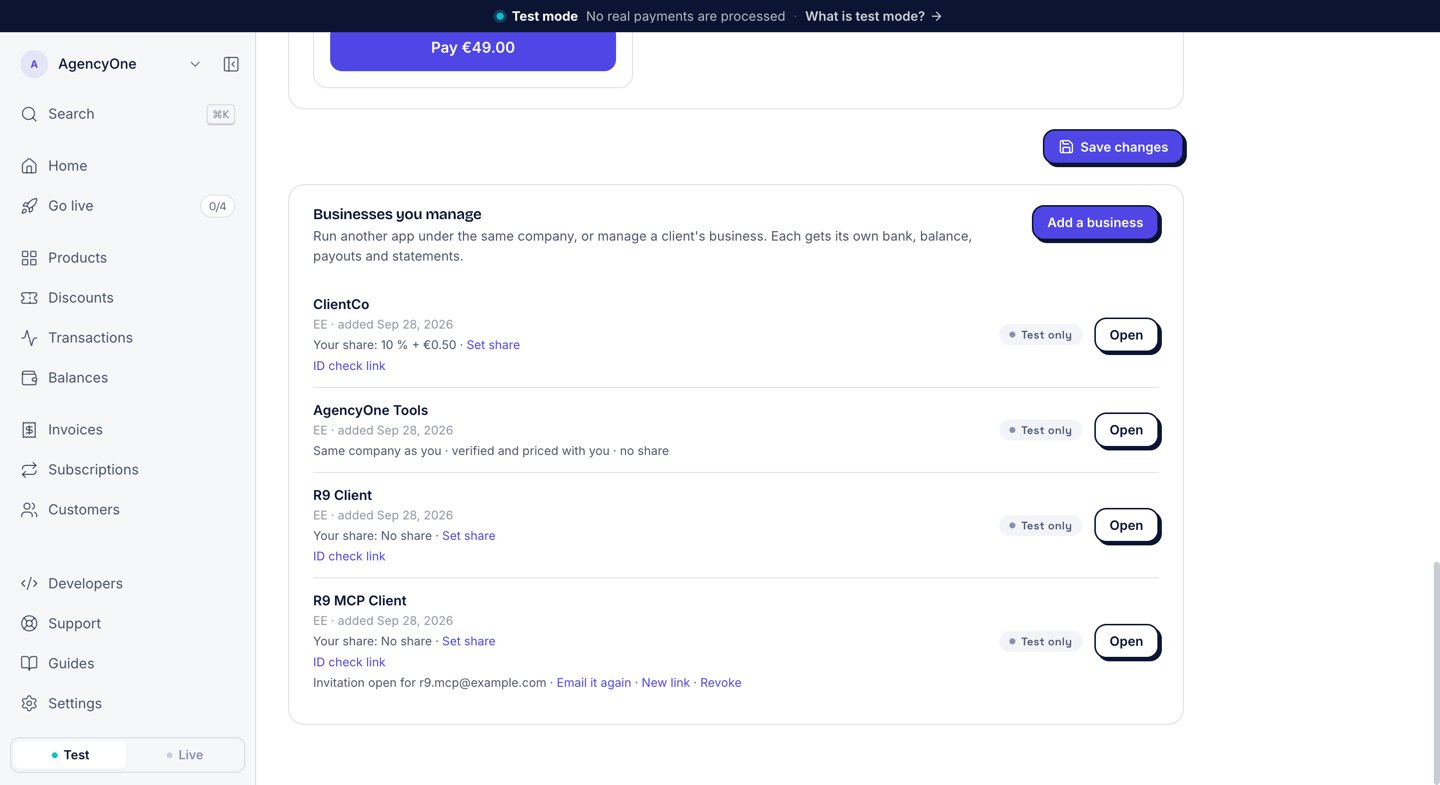Click the Discounts ticket icon

click(29, 298)
